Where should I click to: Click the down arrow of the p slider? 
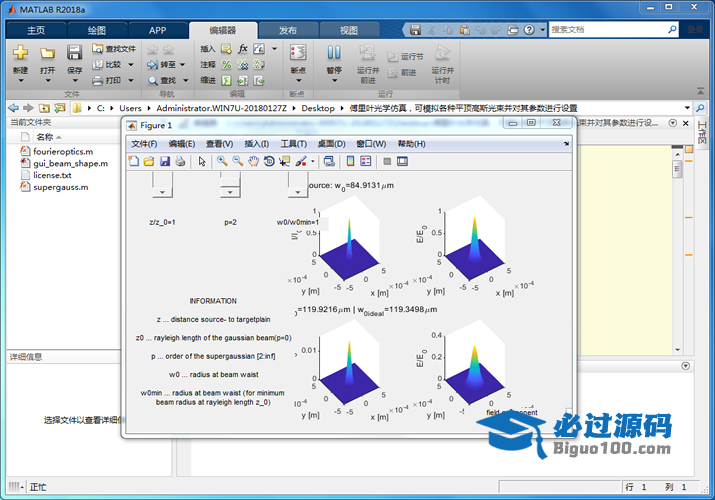(x=230, y=192)
